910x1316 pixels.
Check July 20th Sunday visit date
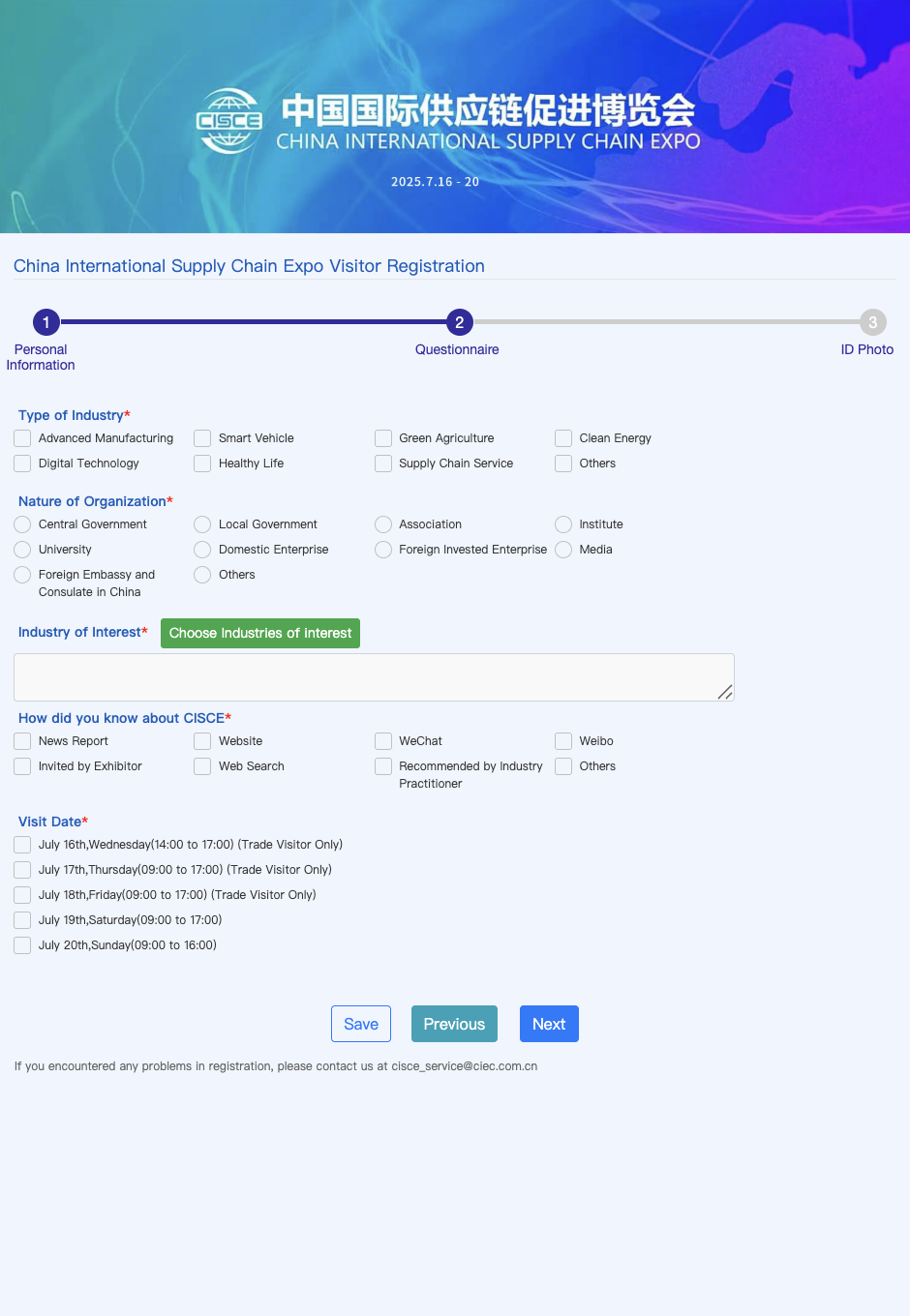22,945
